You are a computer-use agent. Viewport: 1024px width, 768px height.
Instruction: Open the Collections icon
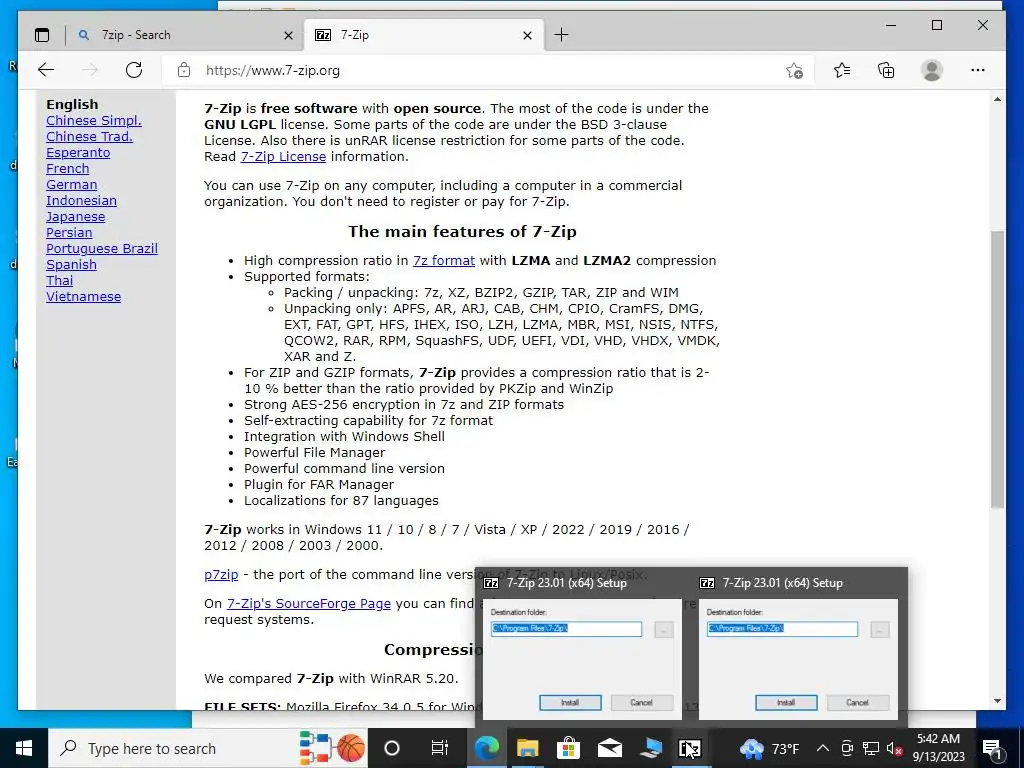886,70
